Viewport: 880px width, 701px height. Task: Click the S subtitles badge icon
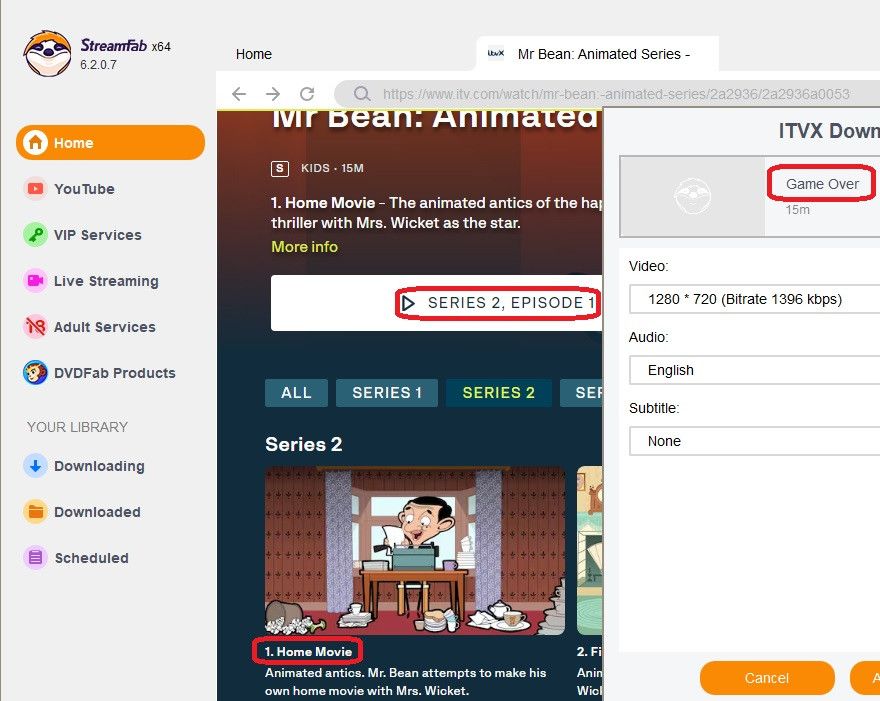[279, 168]
